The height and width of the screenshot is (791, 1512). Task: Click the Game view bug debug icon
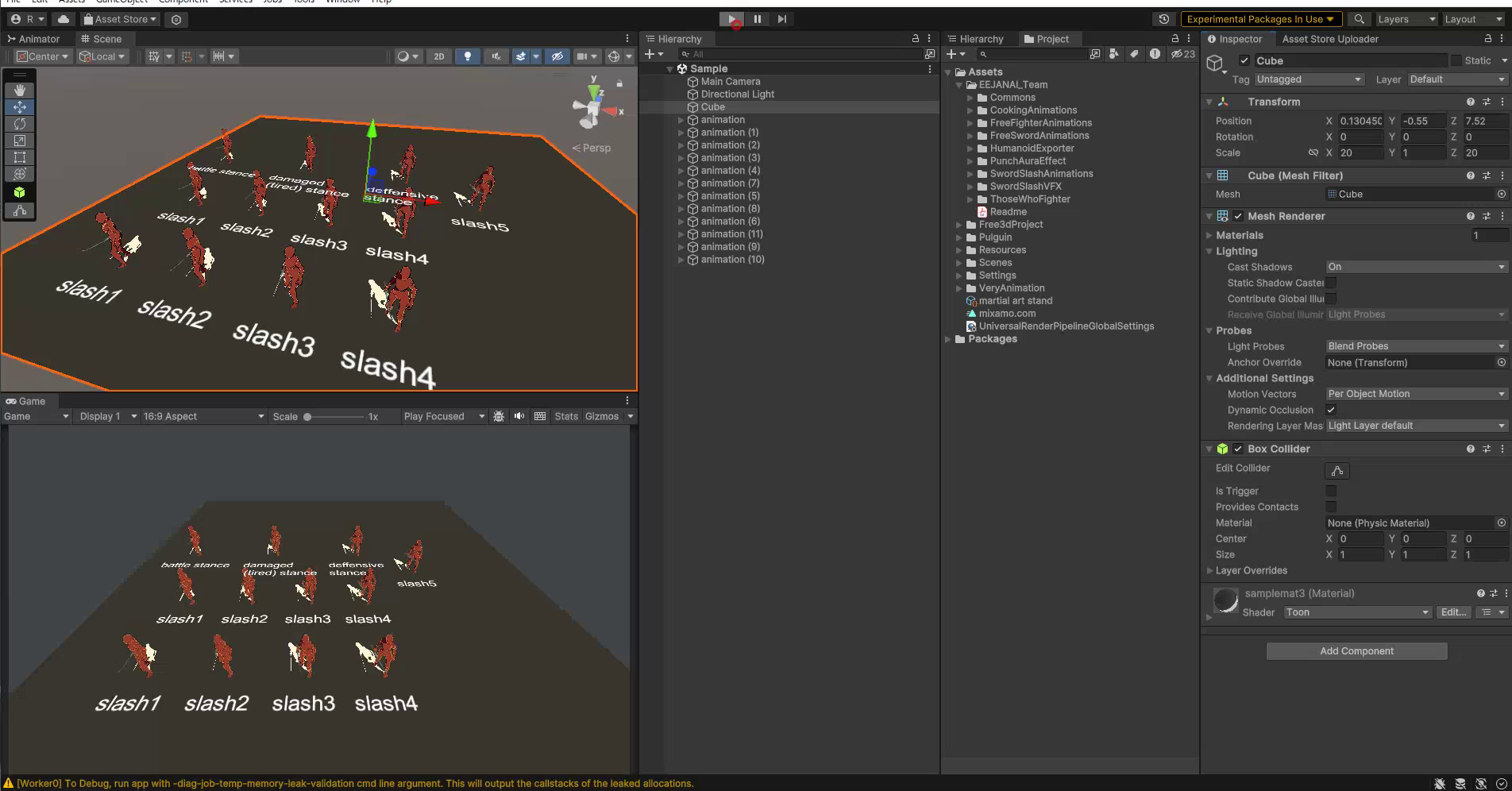[x=499, y=416]
